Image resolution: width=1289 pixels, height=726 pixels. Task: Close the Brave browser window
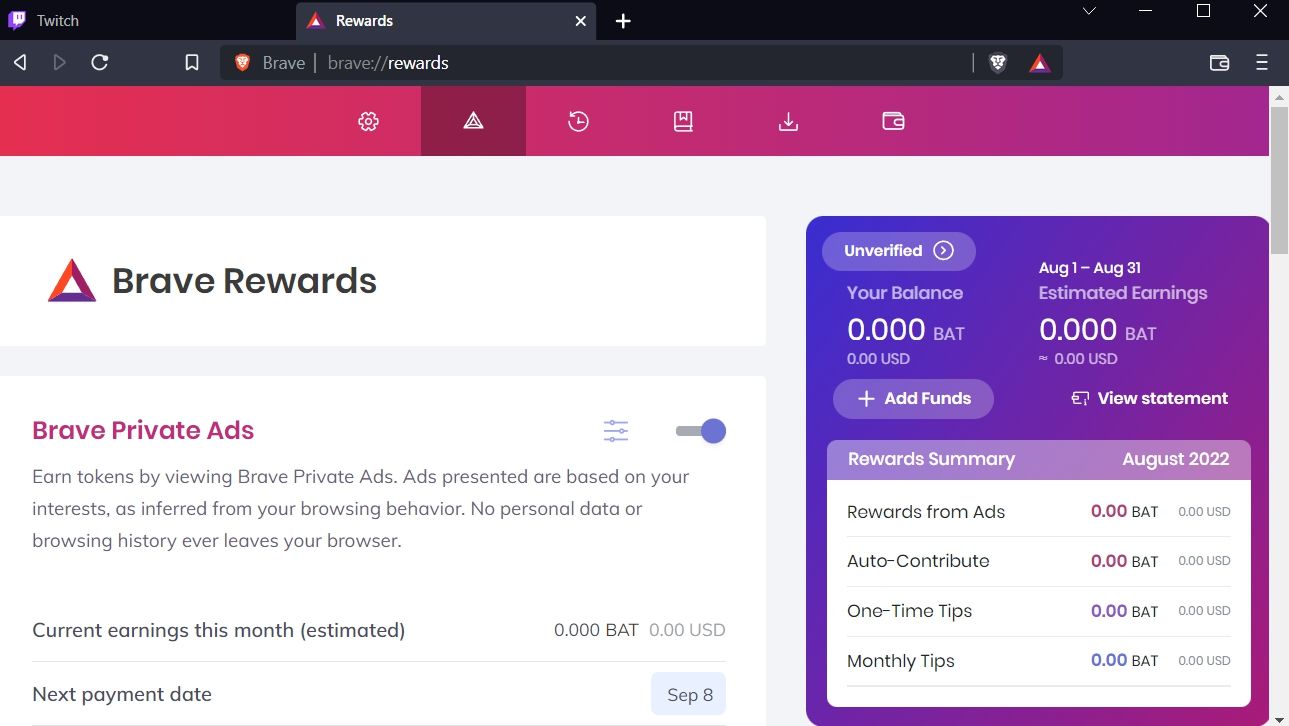point(1261,12)
